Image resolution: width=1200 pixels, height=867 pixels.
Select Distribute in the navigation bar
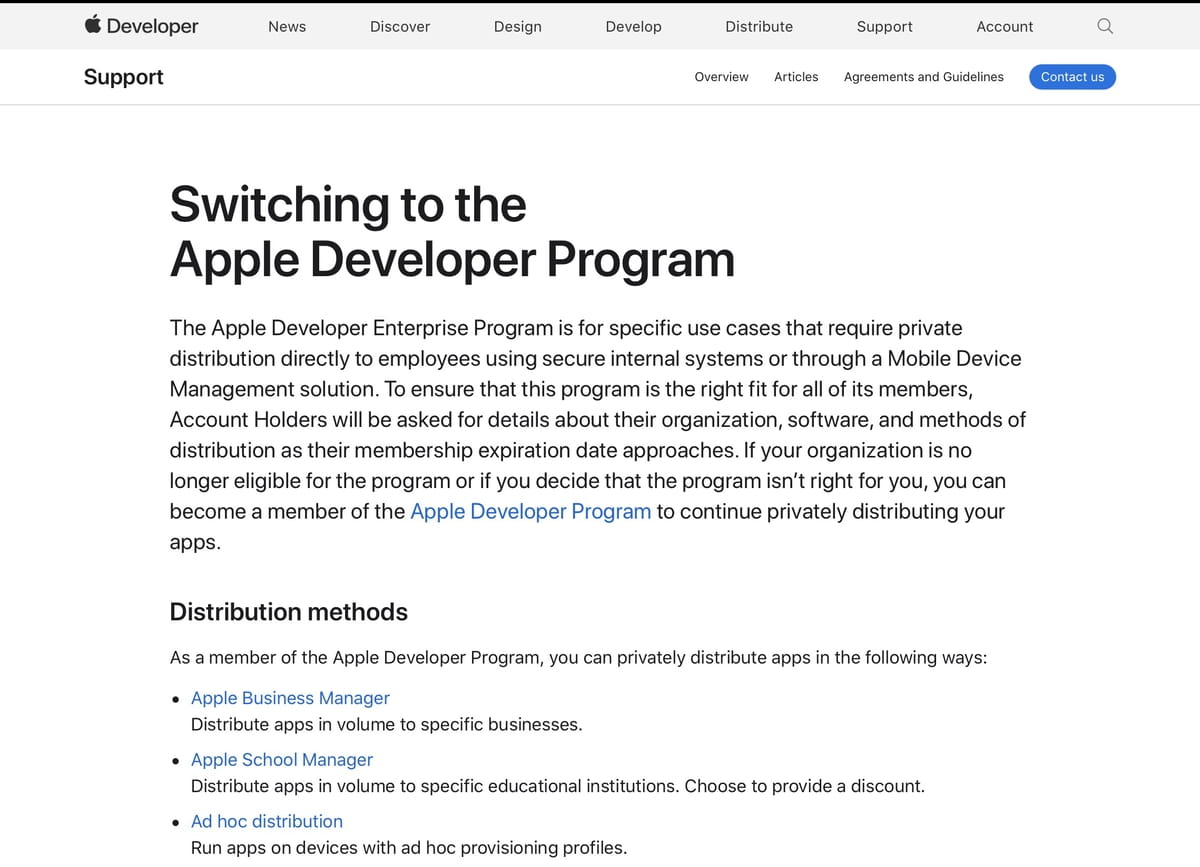tap(759, 27)
